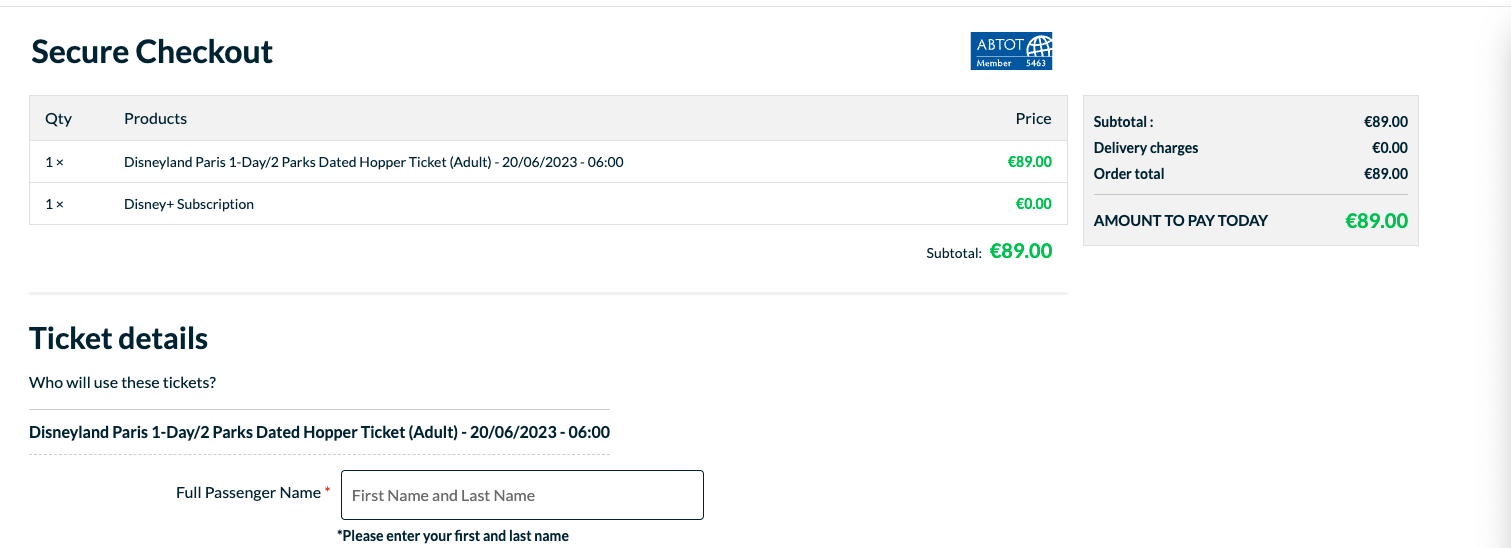Screen dimensions: 1511x548
Task: Click the Subtotal line in summary box
Action: tap(1250, 122)
